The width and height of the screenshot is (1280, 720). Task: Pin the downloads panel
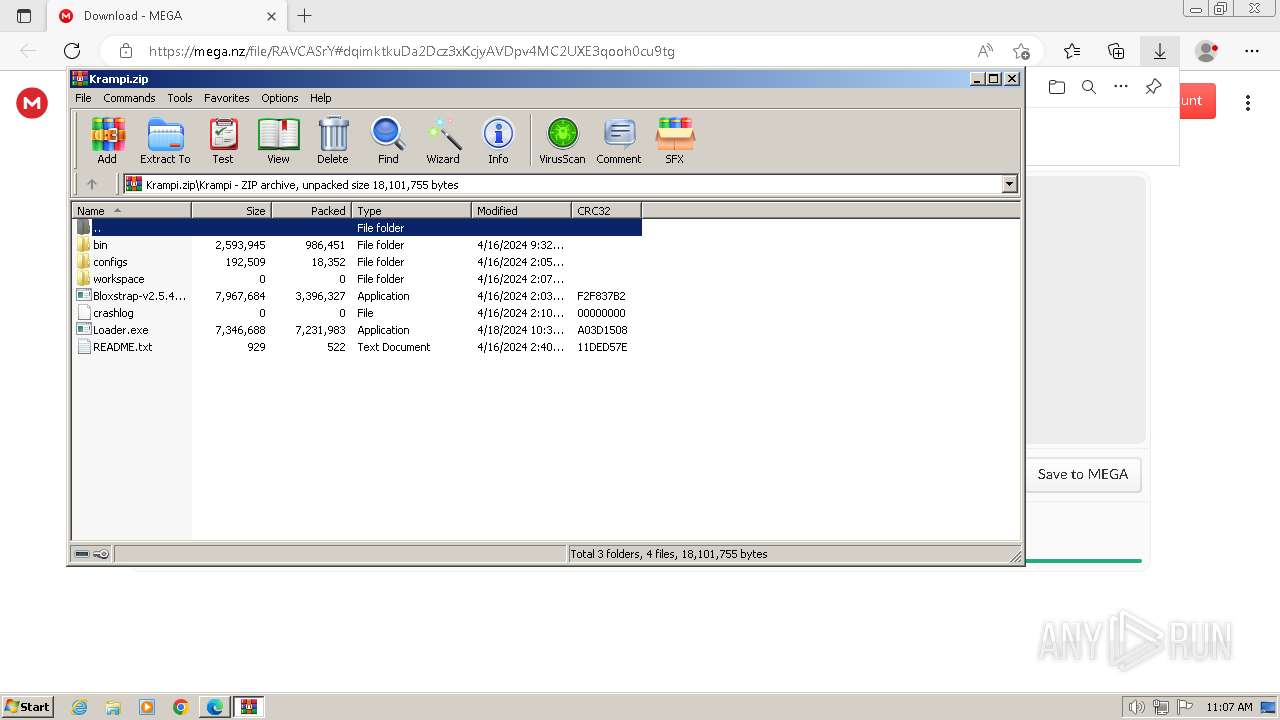[x=1153, y=87]
